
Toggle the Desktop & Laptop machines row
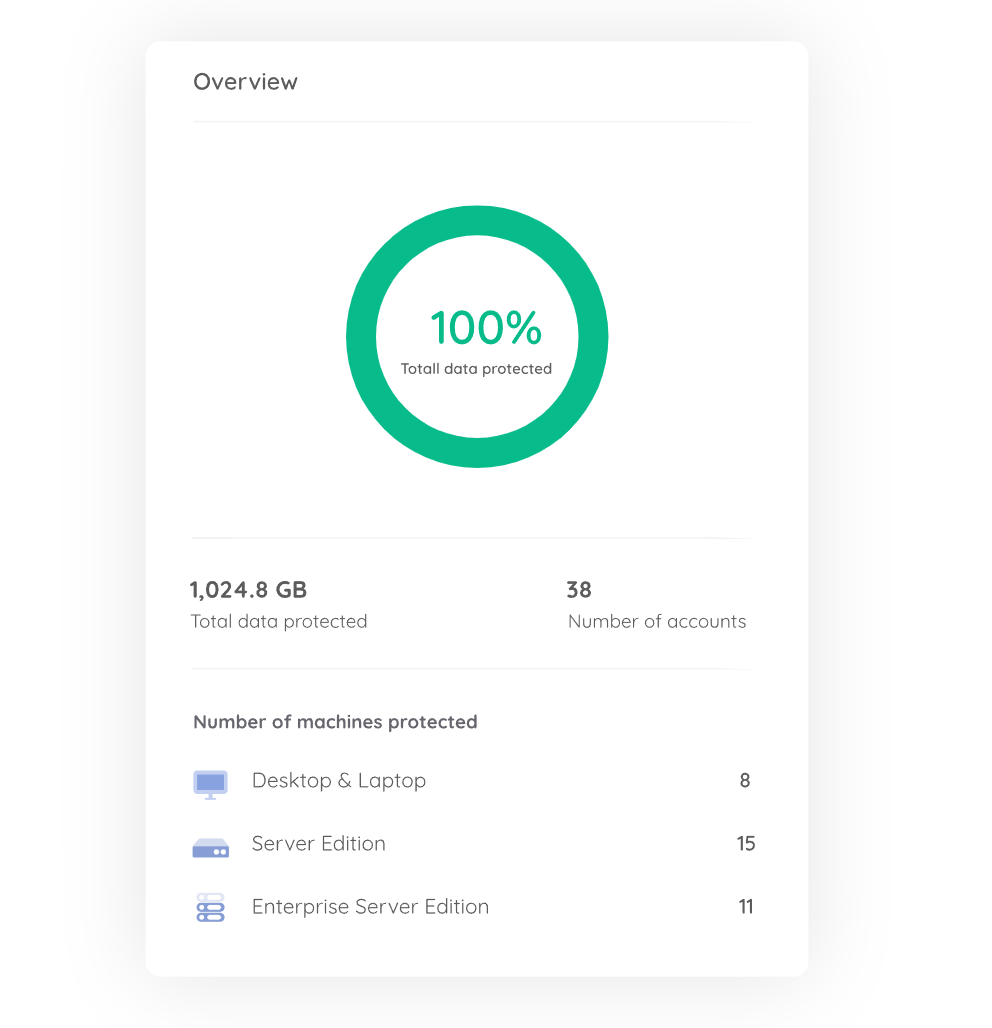(x=470, y=782)
